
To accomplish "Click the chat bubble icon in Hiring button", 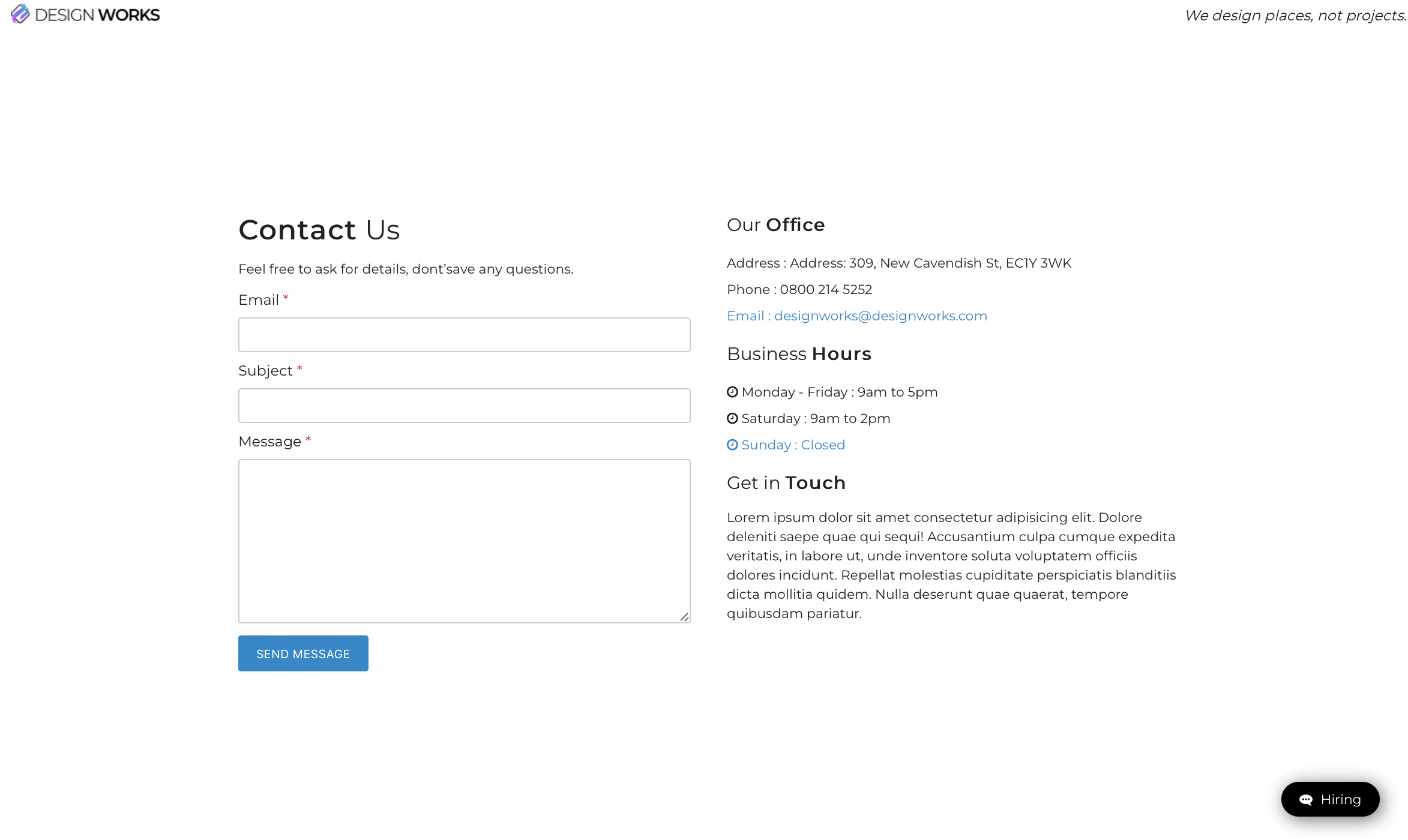I will coord(1305,800).
